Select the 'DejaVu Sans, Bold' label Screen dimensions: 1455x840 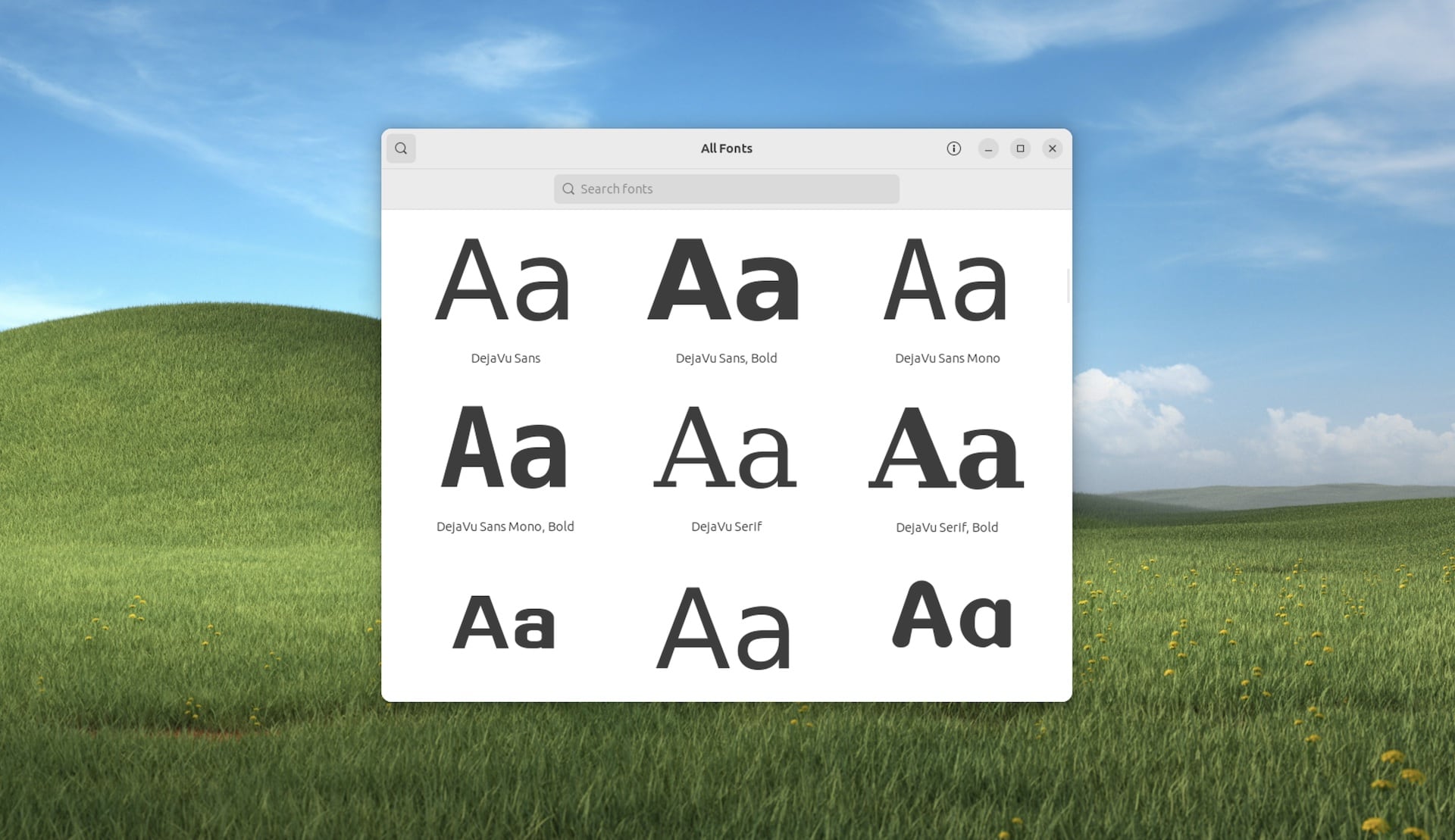pos(726,358)
